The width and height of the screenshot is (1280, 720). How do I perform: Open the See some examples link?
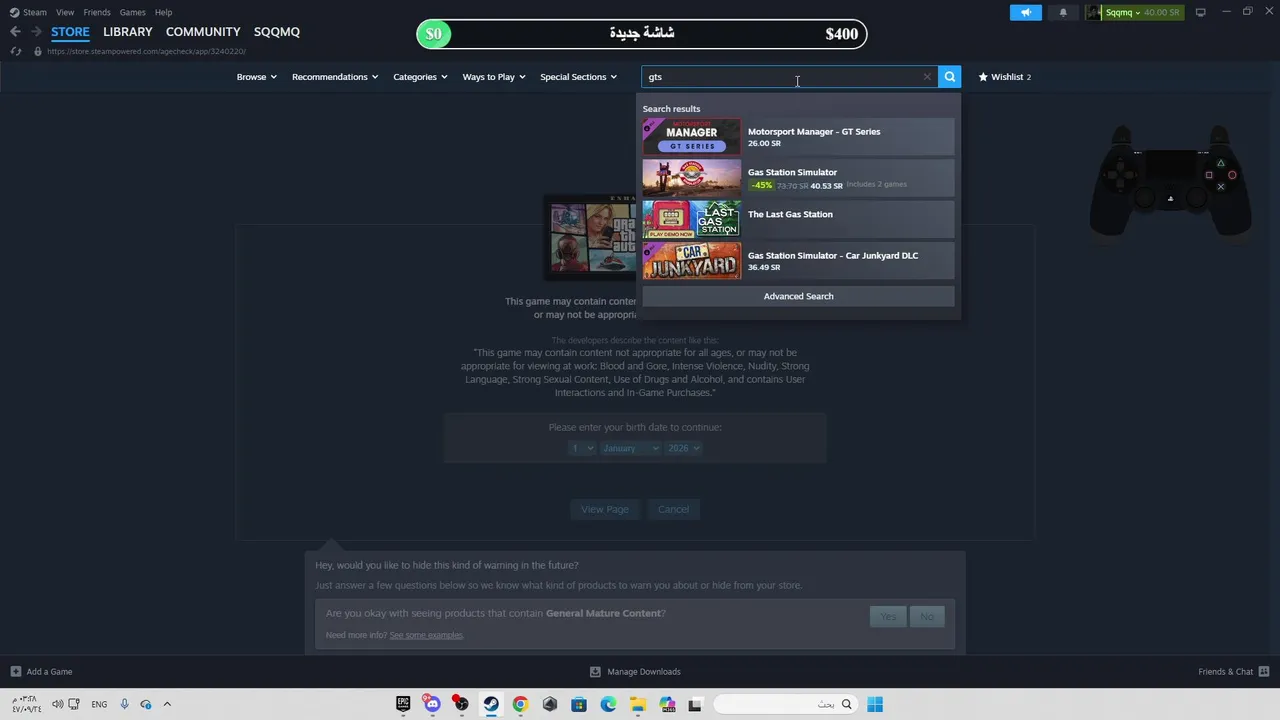tap(426, 635)
